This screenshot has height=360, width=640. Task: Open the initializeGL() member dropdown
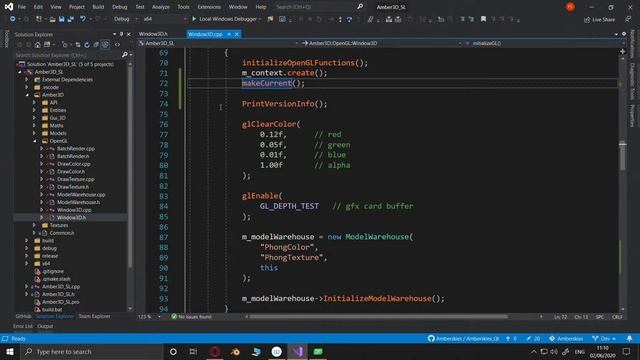click(x=545, y=43)
